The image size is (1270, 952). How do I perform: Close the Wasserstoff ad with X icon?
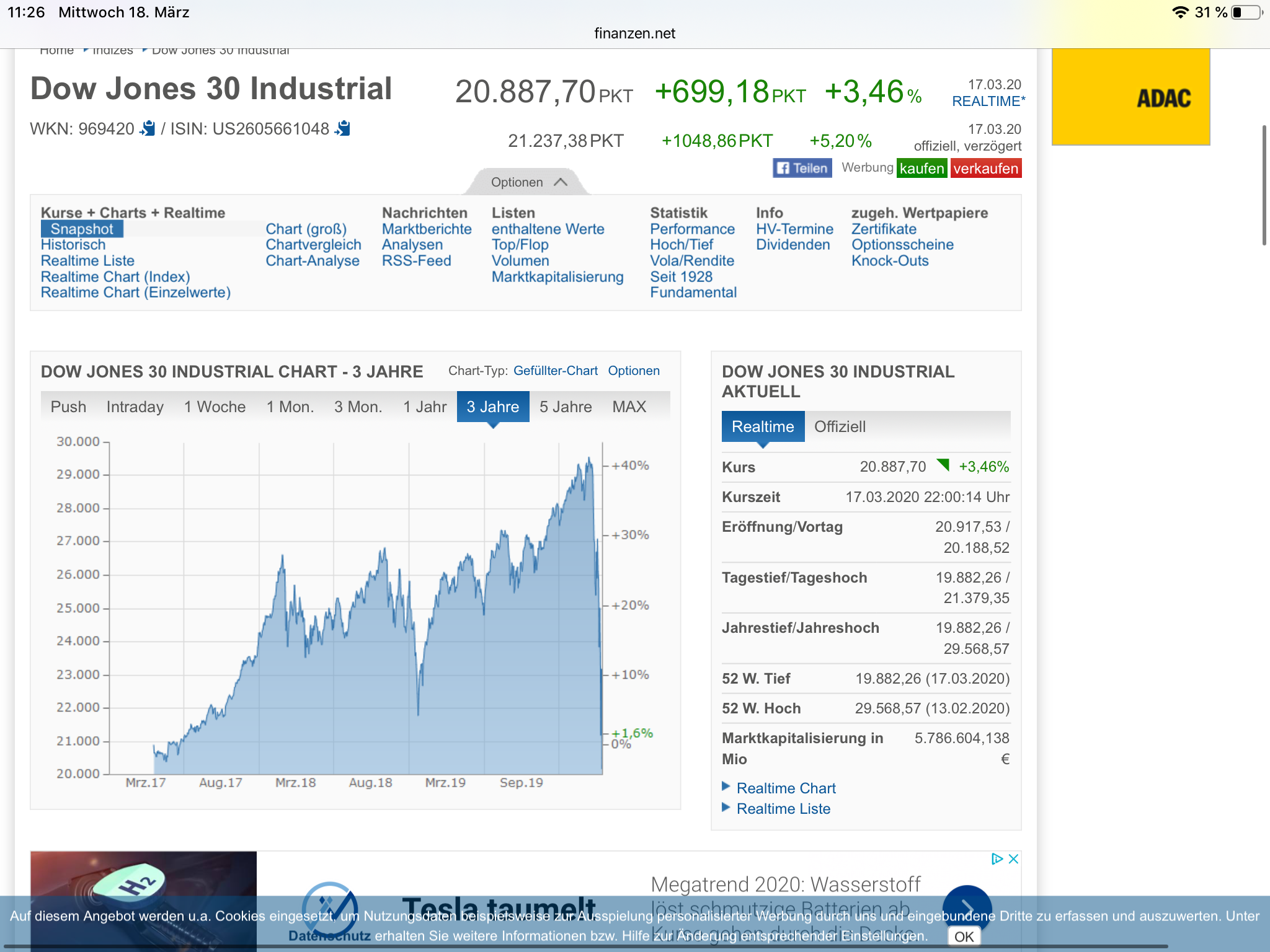coord(1013,858)
